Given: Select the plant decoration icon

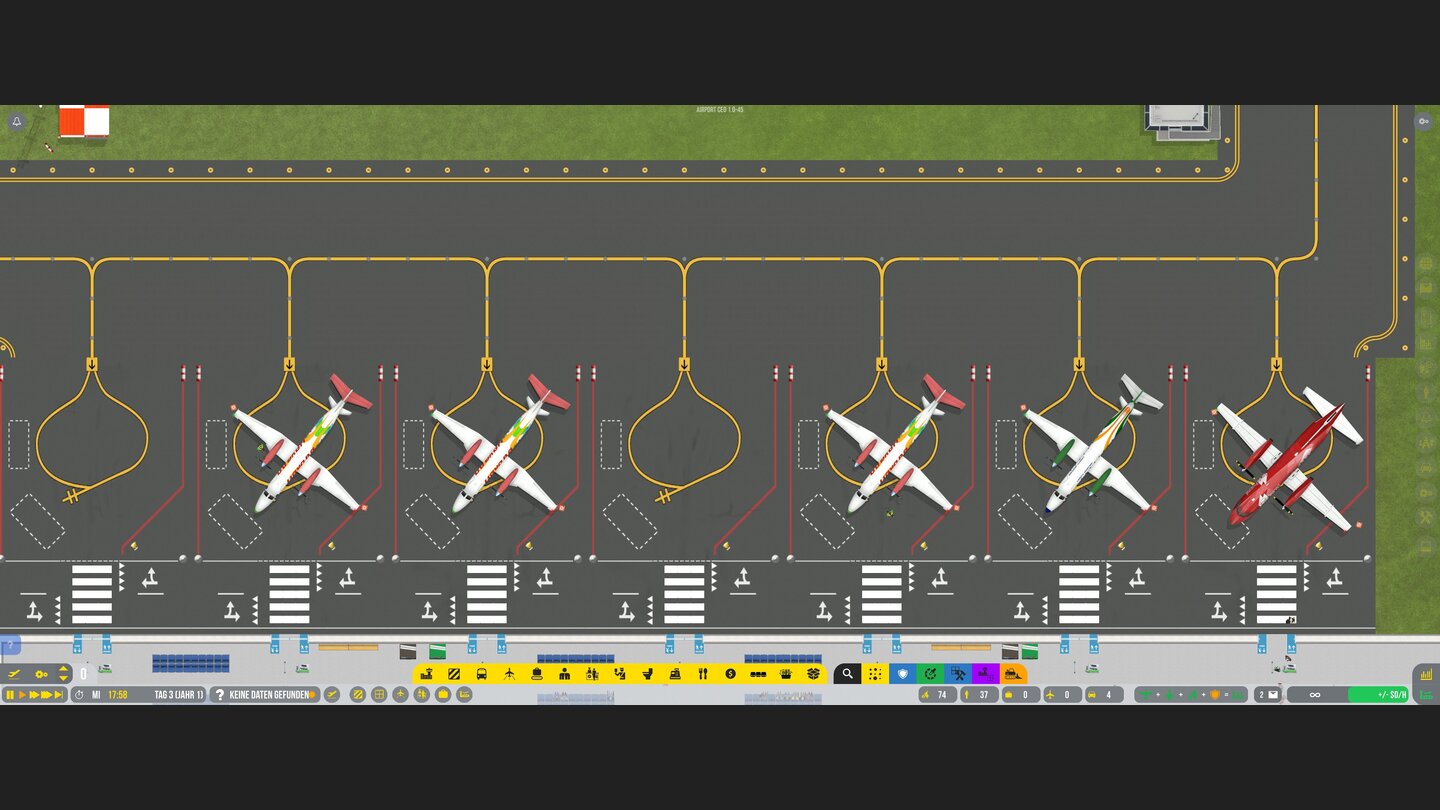Looking at the screenshot, I should (x=785, y=674).
